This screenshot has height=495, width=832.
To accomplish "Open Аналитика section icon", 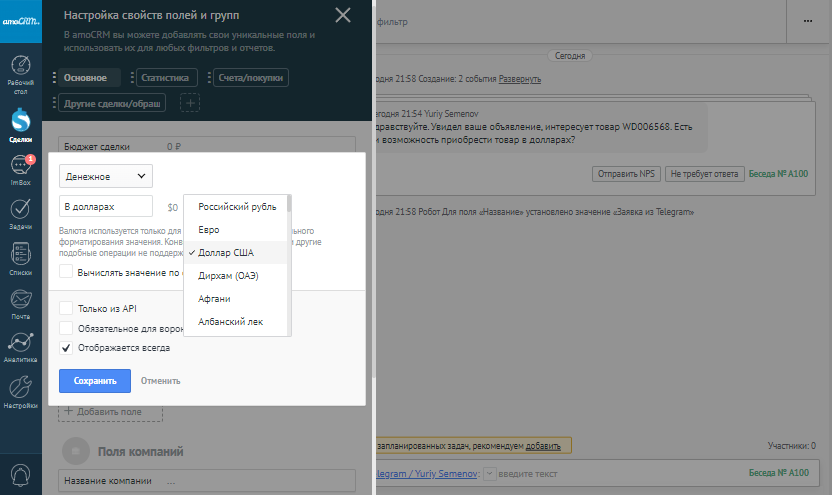I will coord(20,344).
